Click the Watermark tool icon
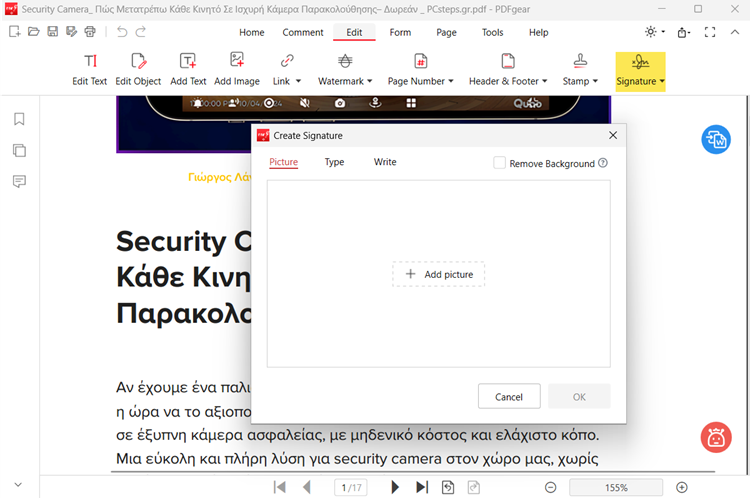Image resolution: width=750 pixels, height=498 pixels. coord(345,61)
